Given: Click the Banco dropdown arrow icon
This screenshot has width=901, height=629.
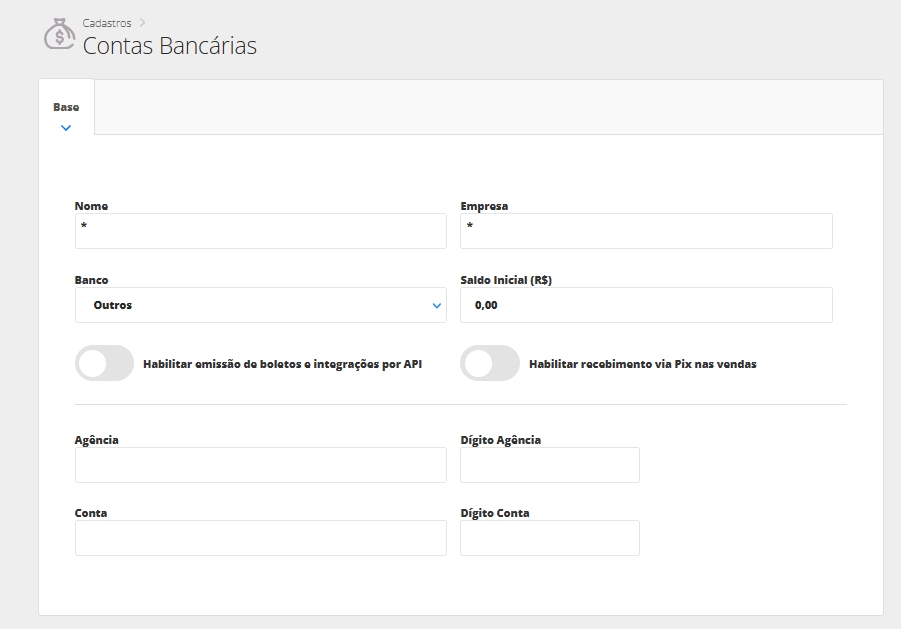Looking at the screenshot, I should pyautogui.click(x=437, y=306).
